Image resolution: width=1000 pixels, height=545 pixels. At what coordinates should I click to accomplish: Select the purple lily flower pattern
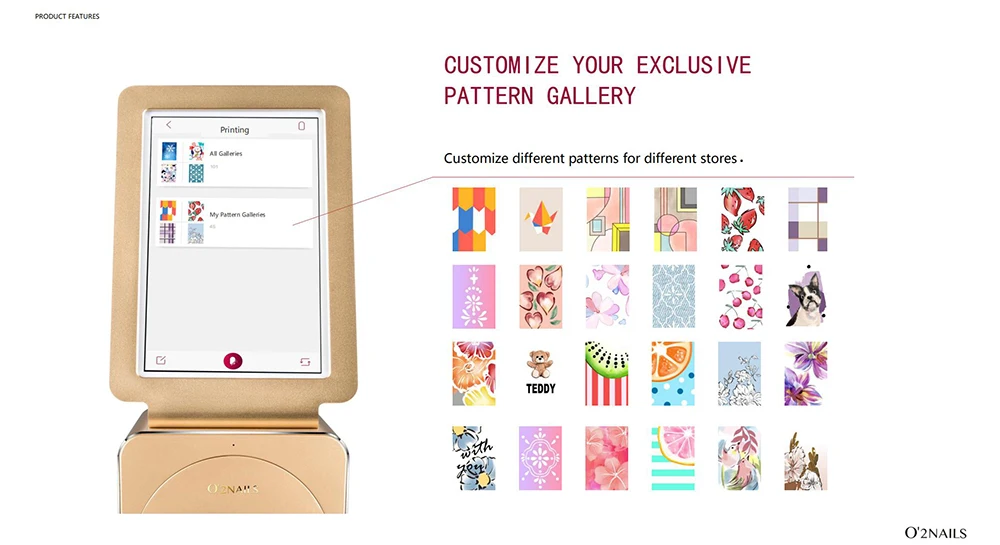pyautogui.click(x=805, y=374)
